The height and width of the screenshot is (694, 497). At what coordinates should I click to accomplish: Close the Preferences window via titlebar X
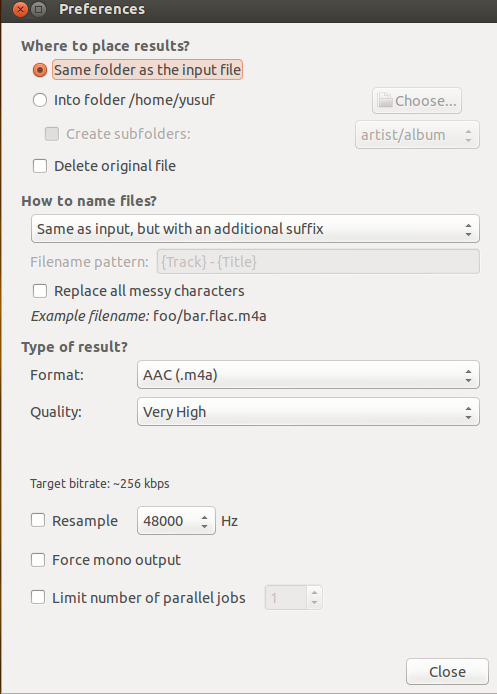[20, 9]
